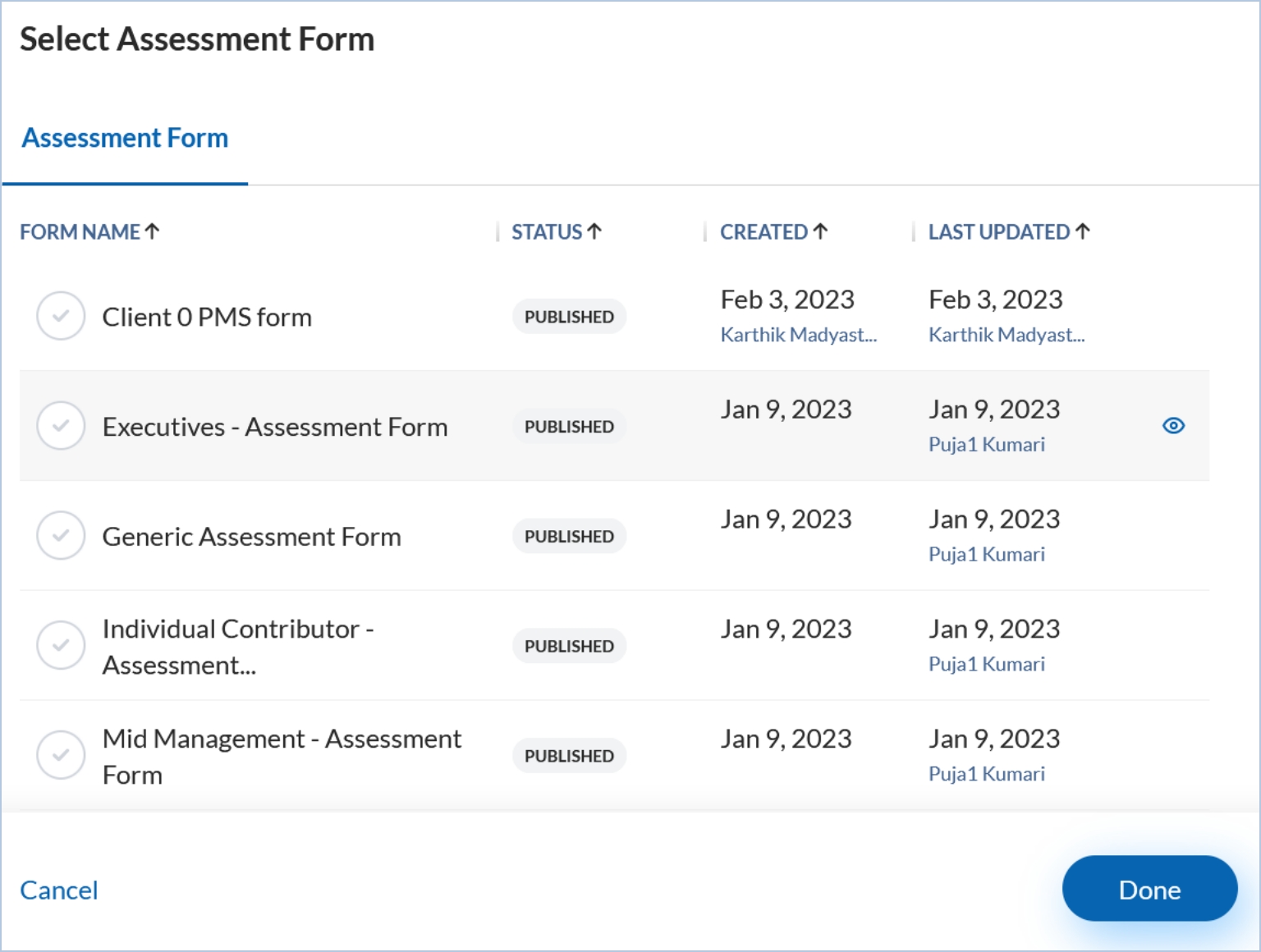Sort by Form Name arrow icon
Viewport: 1261px width, 952px height.
pyautogui.click(x=153, y=232)
